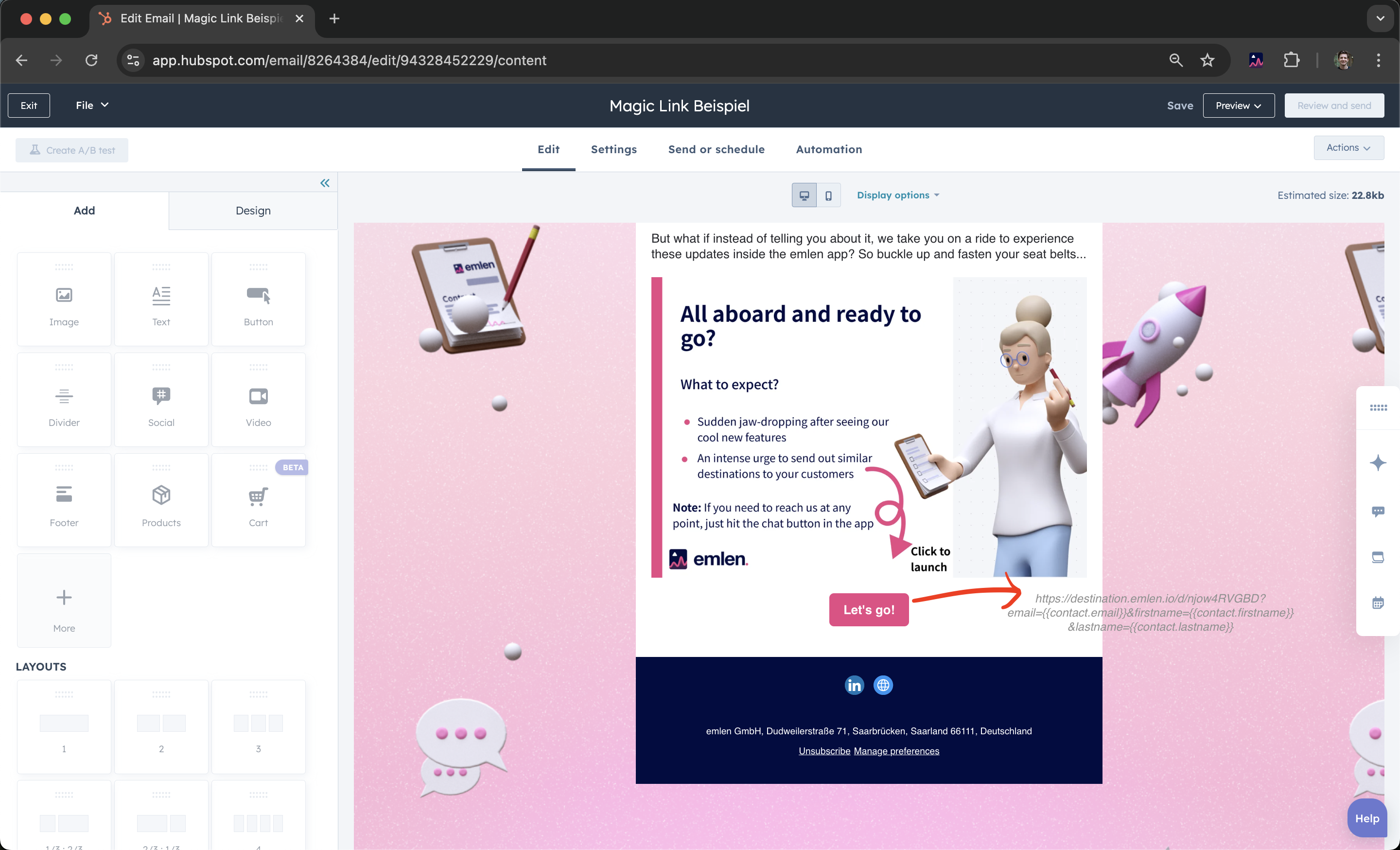Click the Unsubscribe link in footer
1400x850 pixels.
pyautogui.click(x=824, y=751)
